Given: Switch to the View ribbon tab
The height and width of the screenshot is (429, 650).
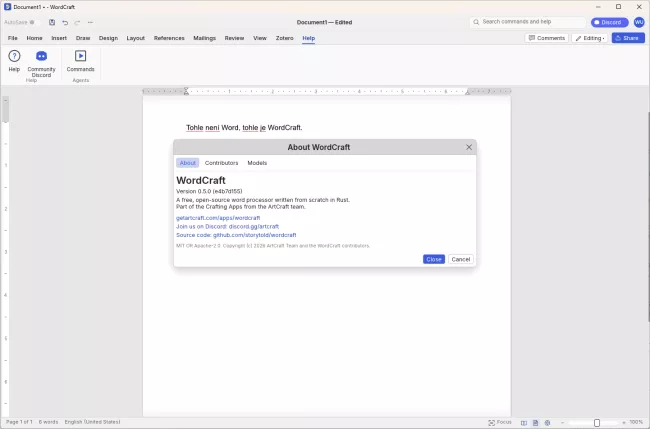Looking at the screenshot, I should point(260,38).
